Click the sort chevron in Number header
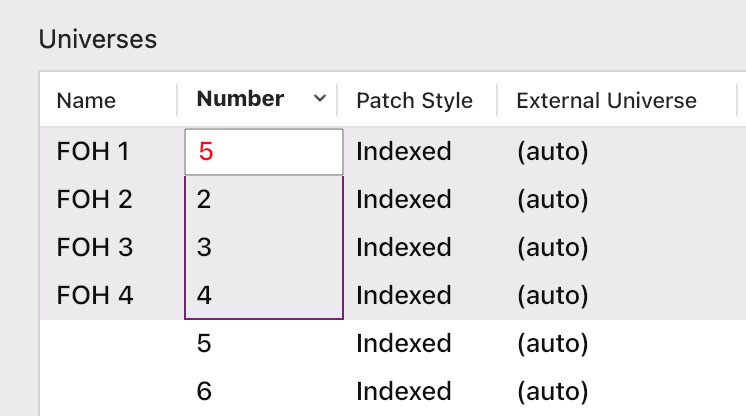This screenshot has height=416, width=746. pyautogui.click(x=319, y=99)
